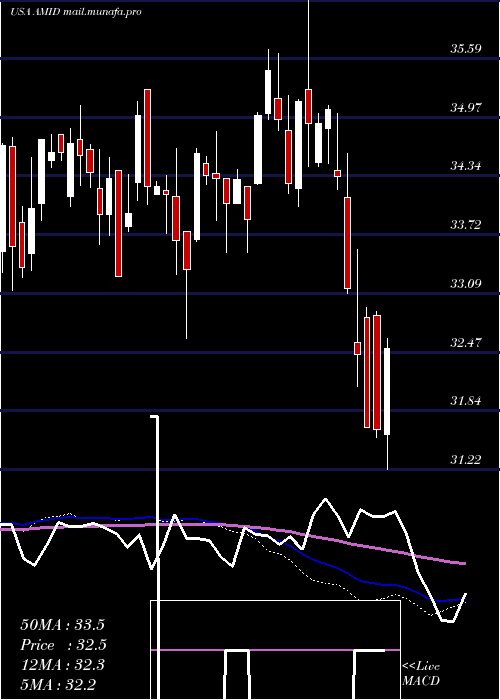Click the <<Live MACD label
The width and height of the screenshot is (500, 700).
(x=421, y=673)
